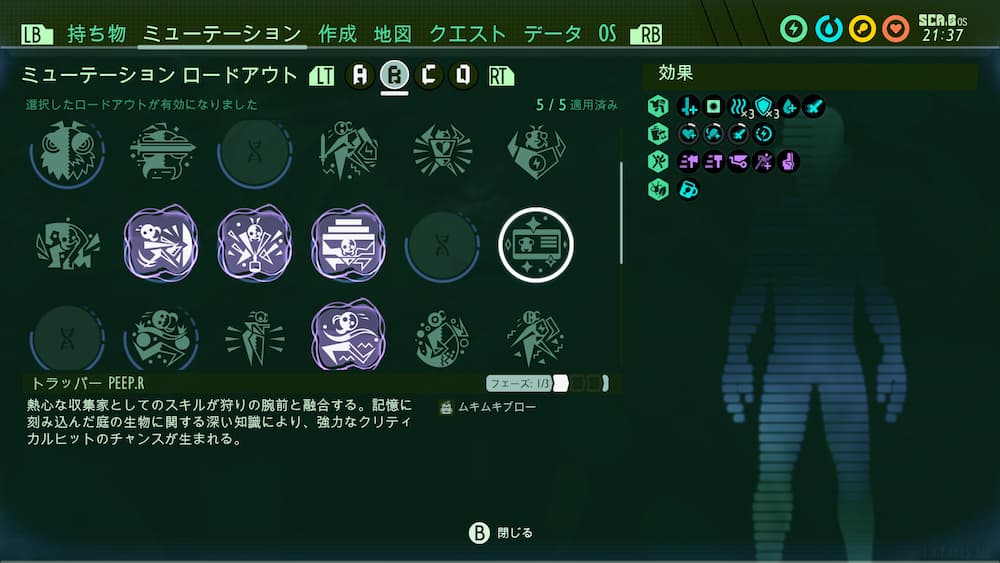Toggle the first purple activated mutation
The image size is (1000, 563).
161,244
